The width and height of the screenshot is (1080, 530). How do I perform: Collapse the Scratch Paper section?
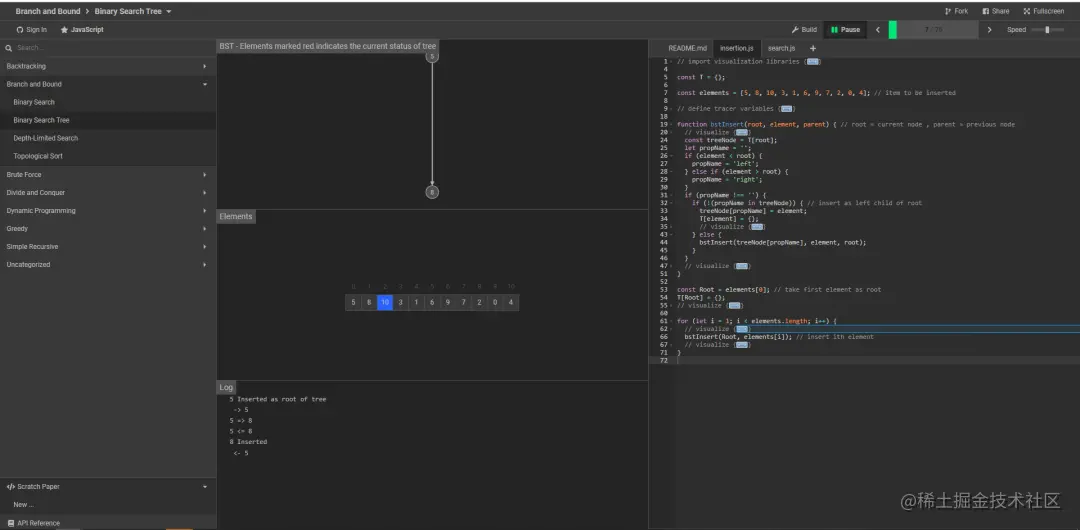point(107,487)
